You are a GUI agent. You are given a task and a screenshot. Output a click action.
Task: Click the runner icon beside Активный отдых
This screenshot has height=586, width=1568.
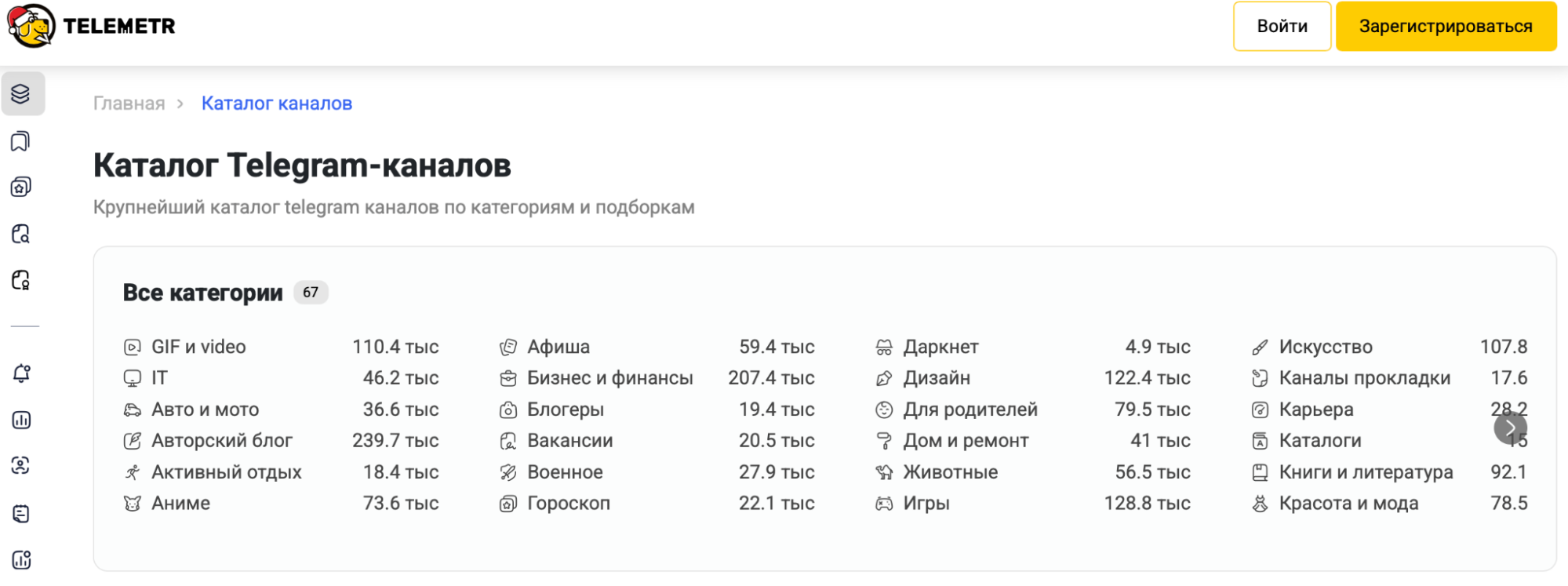click(133, 471)
